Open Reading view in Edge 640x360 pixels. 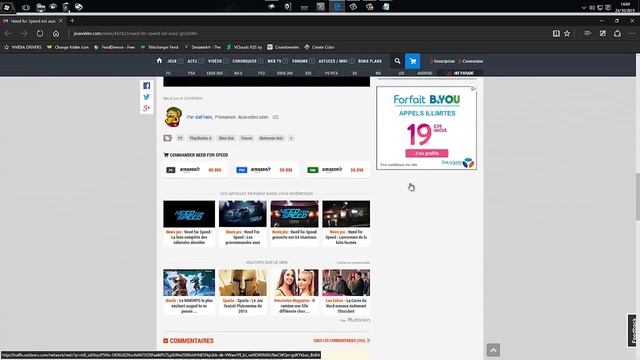[556, 33]
